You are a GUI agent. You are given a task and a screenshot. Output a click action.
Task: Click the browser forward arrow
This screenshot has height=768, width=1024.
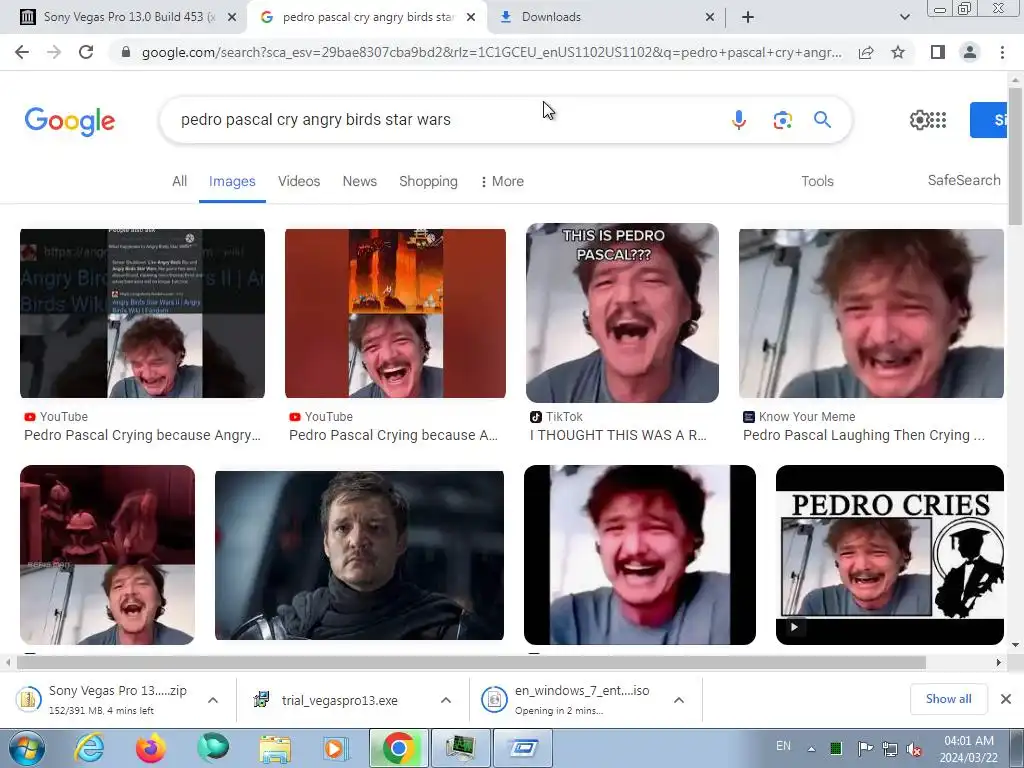[54, 52]
